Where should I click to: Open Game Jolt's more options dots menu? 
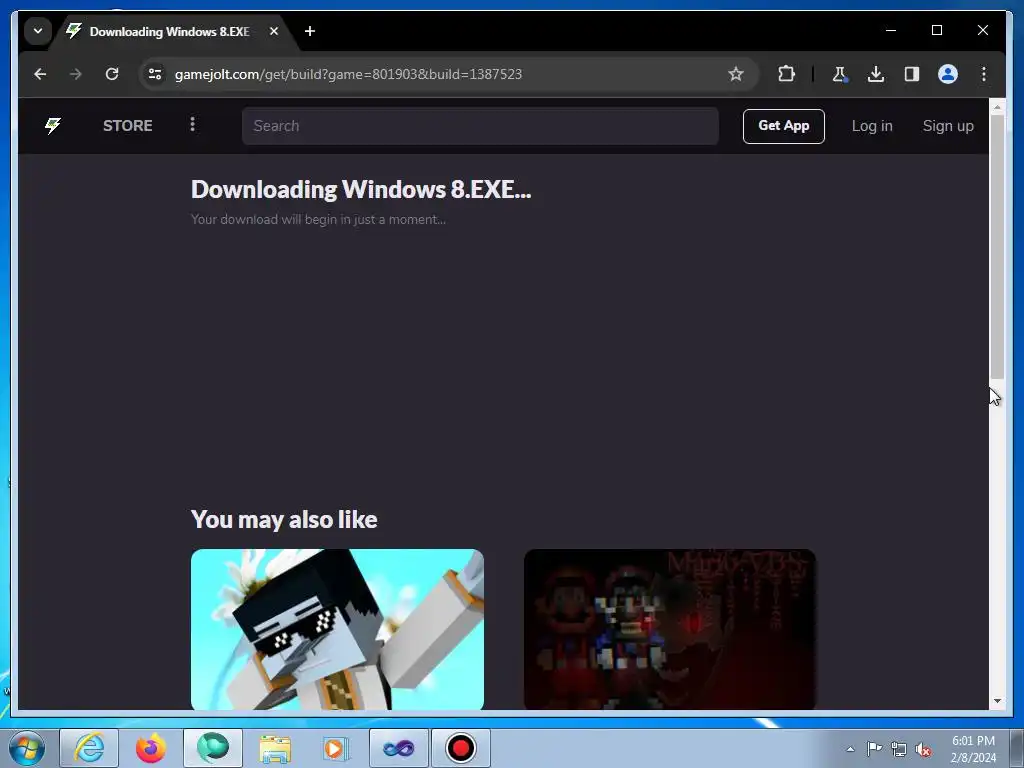192,124
